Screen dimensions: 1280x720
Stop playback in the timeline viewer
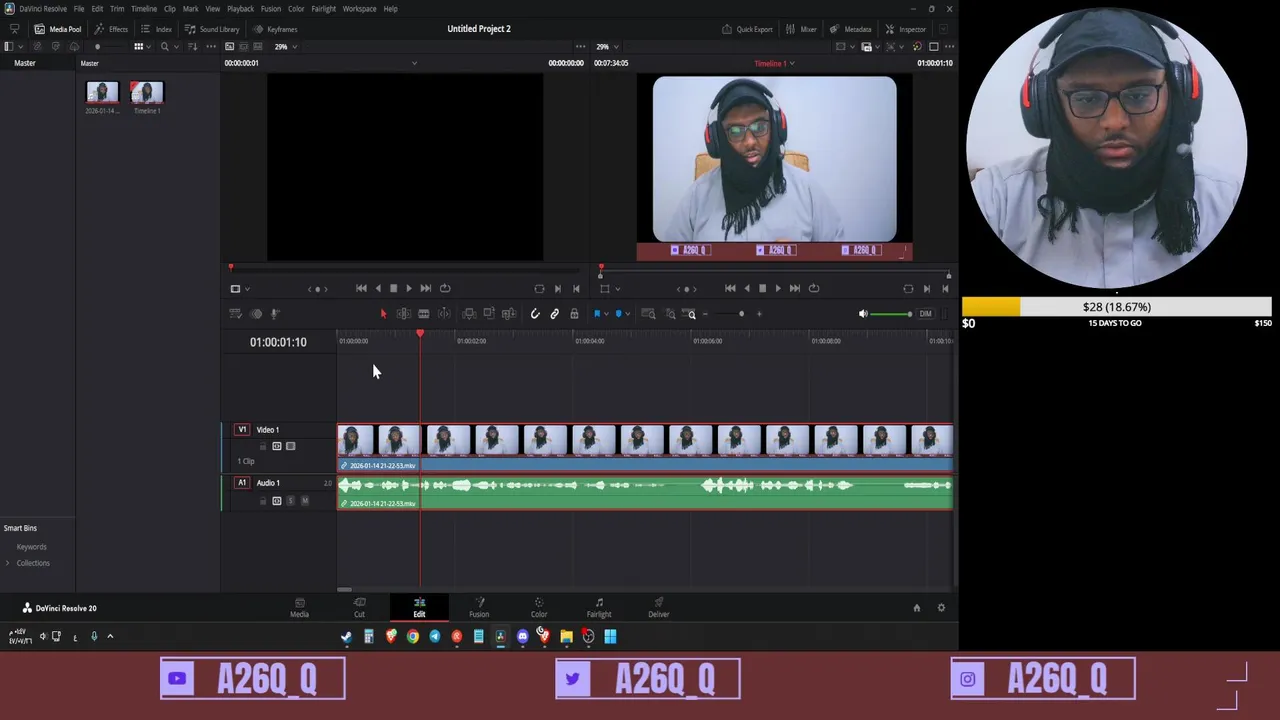pos(762,288)
